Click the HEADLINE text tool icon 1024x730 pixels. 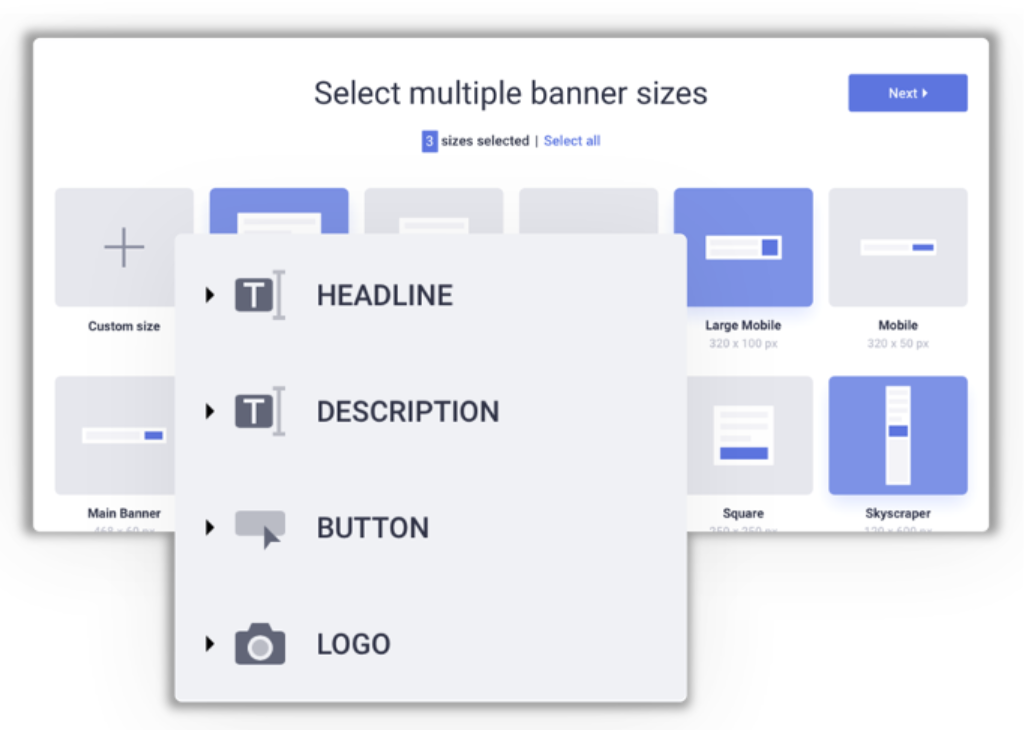[x=260, y=294]
